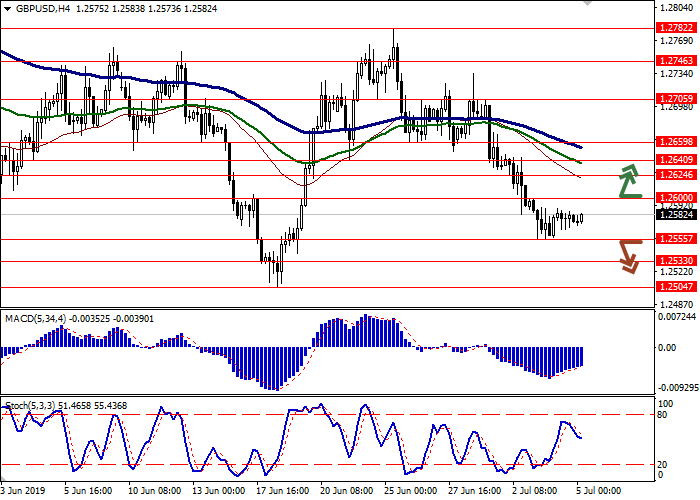Image resolution: width=700 pixels, height=500 pixels.
Task: Click the 1.26246 price level label
Action: tap(677, 175)
